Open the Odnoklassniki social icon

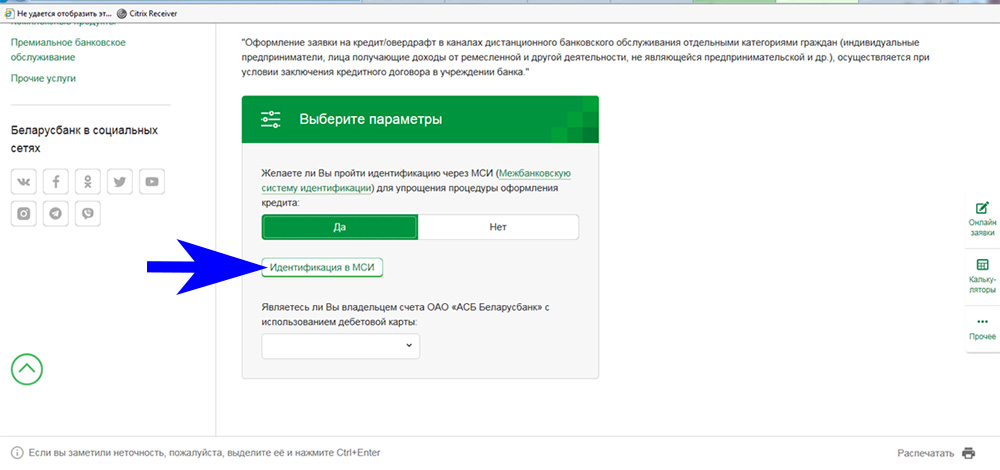pyautogui.click(x=87, y=182)
